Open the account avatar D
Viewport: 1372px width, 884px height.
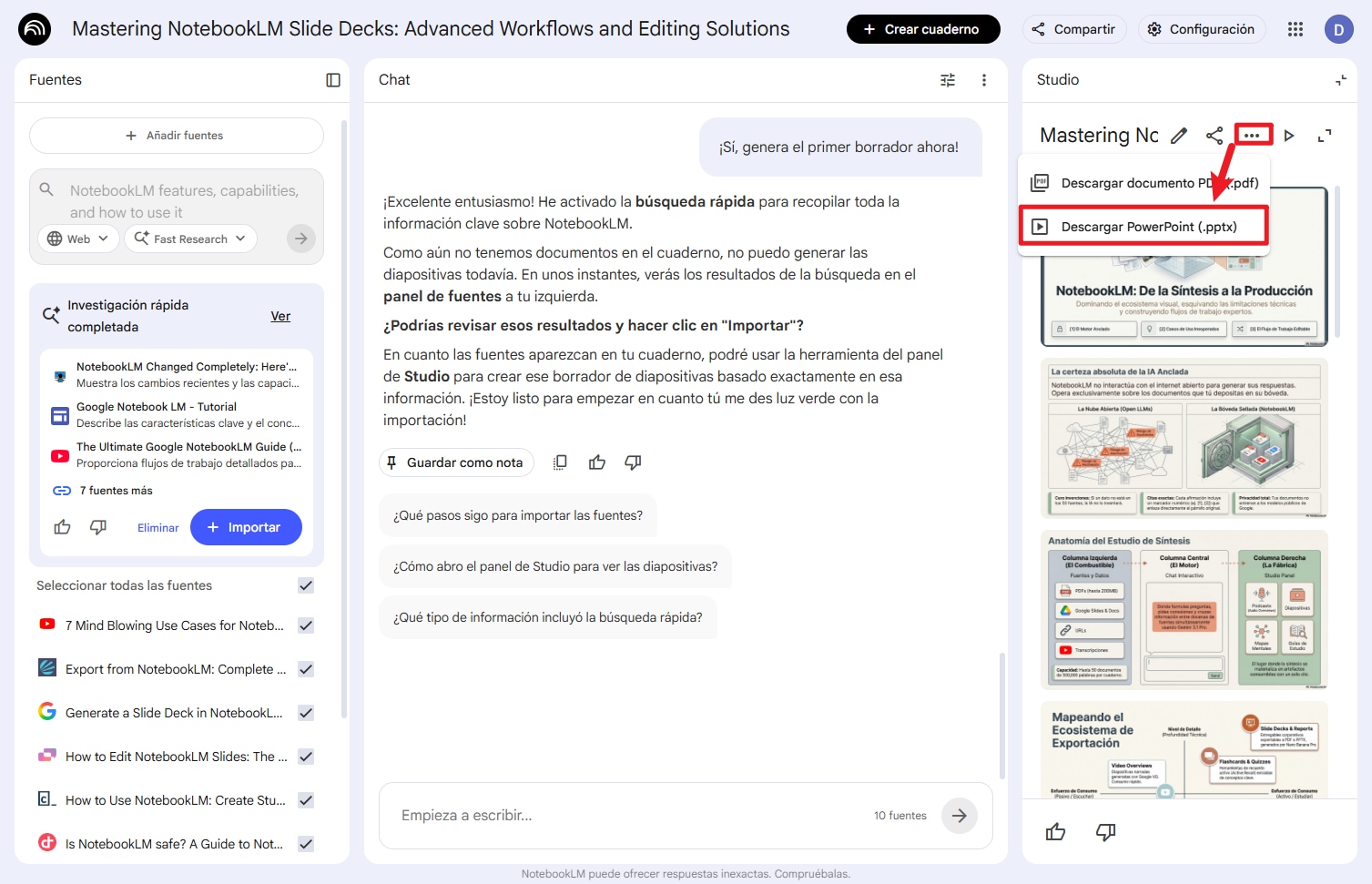coord(1338,29)
